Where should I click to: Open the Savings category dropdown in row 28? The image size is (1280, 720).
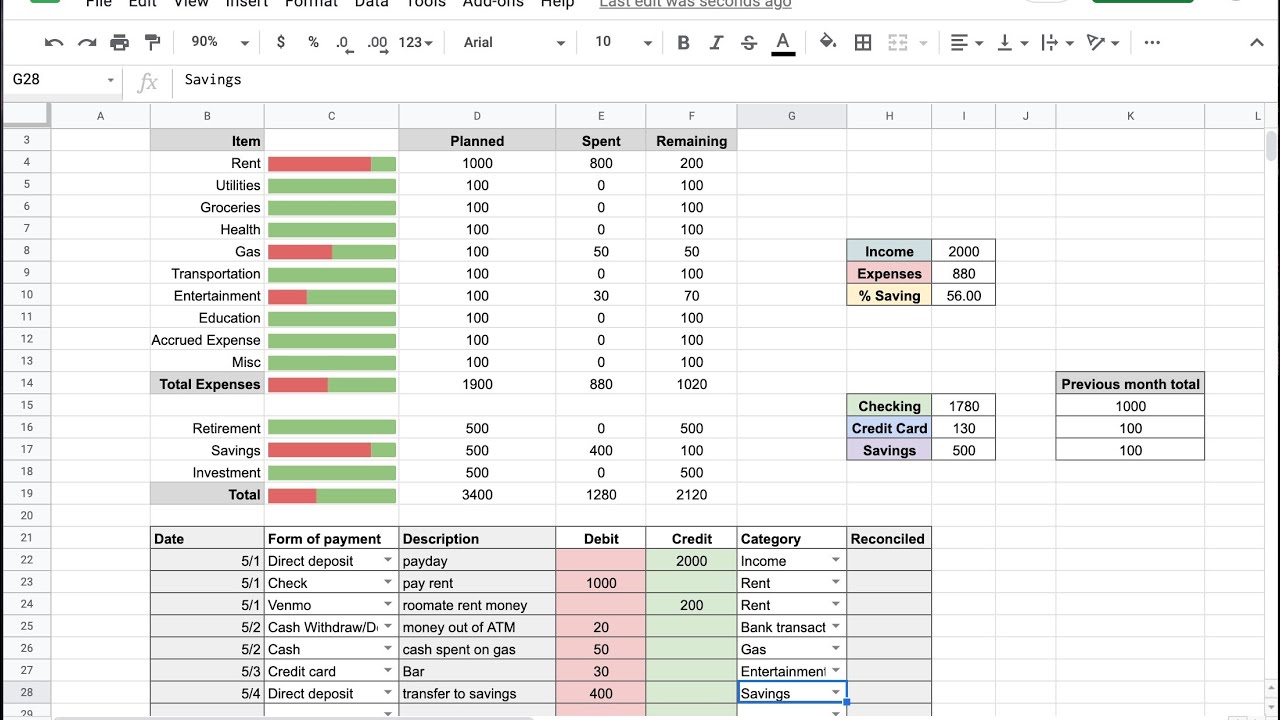coord(836,692)
